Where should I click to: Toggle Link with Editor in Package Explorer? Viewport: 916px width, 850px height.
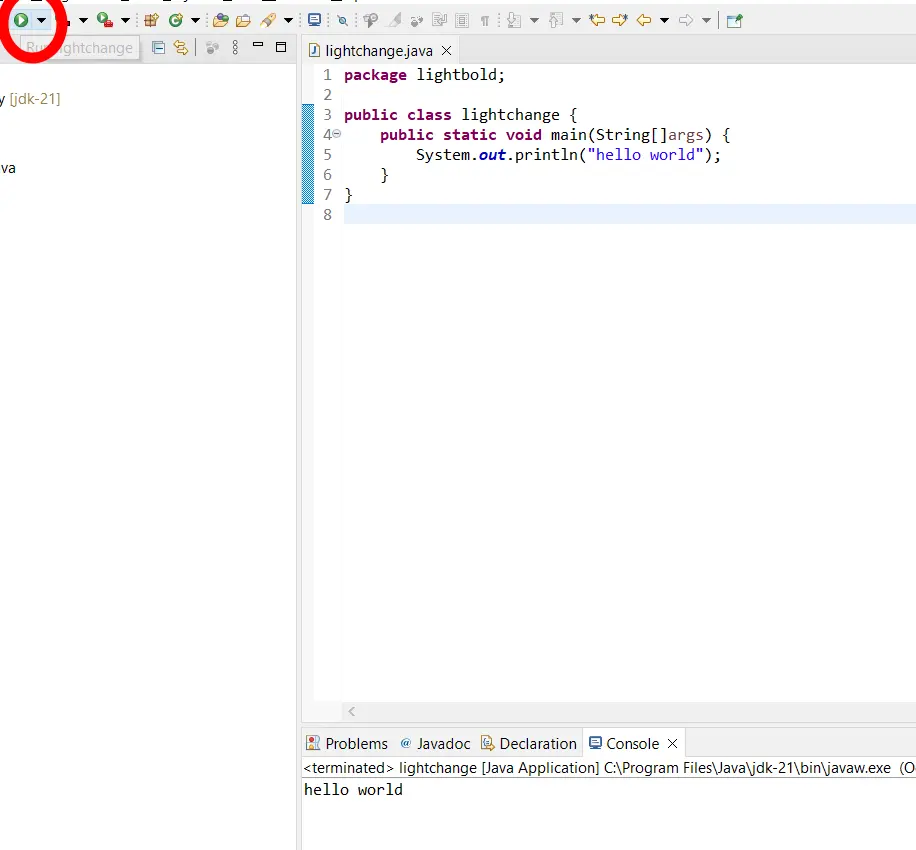pyautogui.click(x=180, y=47)
